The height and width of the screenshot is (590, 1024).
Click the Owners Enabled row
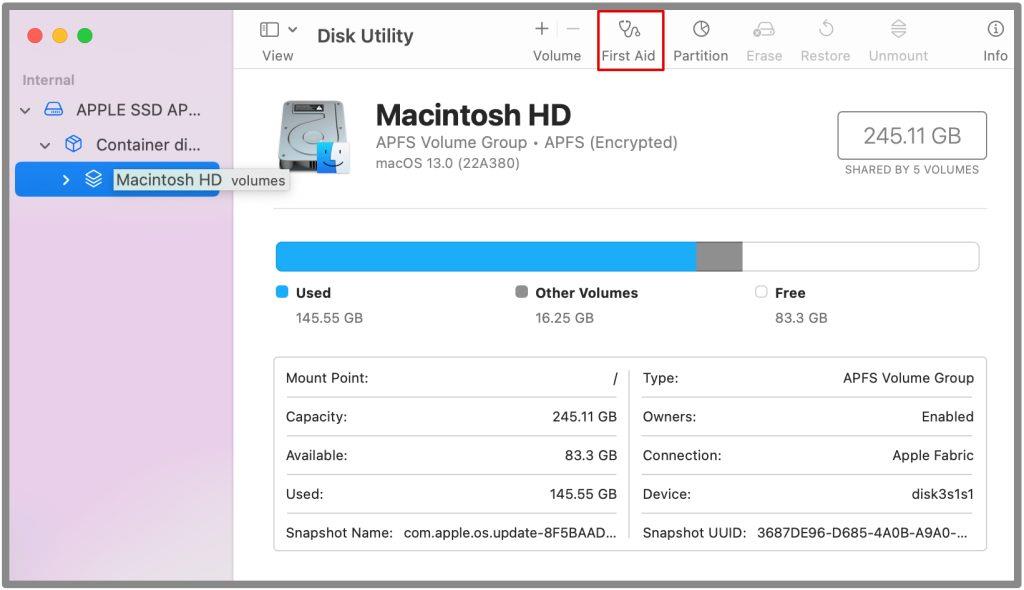tap(808, 417)
